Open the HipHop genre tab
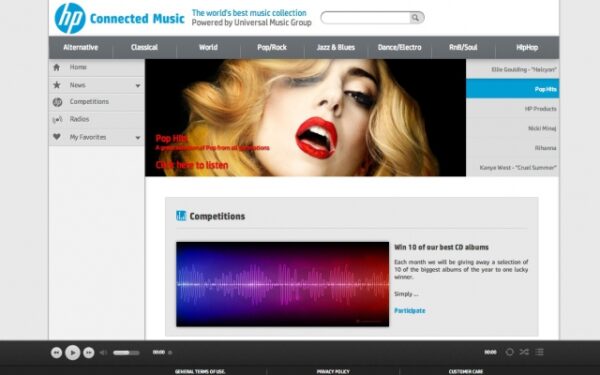The image size is (600, 375). 527,47
